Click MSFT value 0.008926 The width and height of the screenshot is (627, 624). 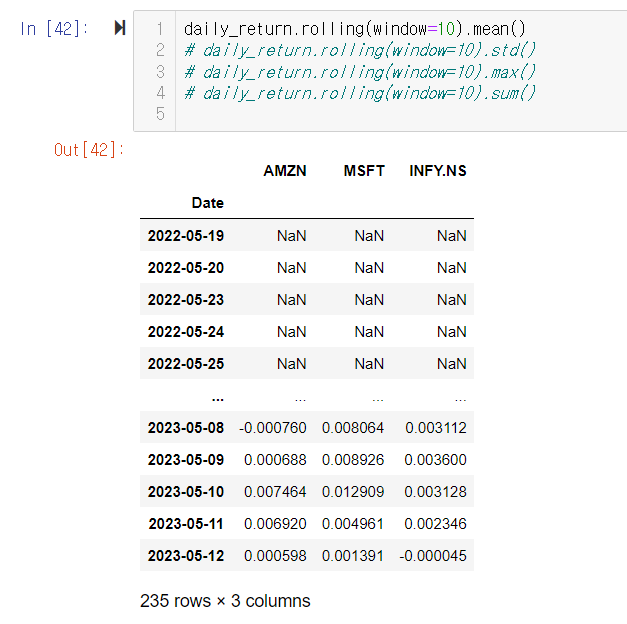tap(353, 460)
